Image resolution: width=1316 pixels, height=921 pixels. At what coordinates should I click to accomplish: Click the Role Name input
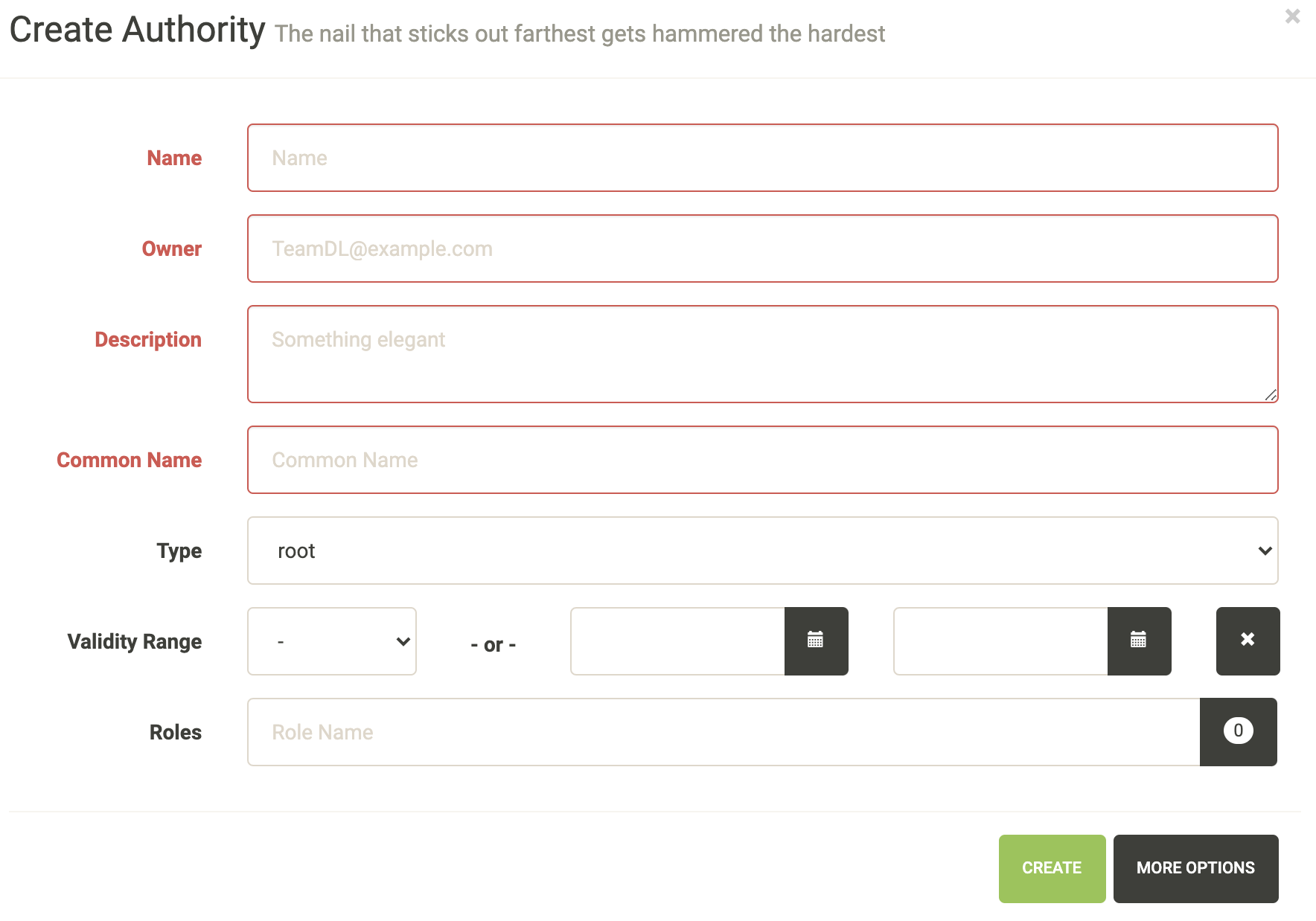[722, 731]
